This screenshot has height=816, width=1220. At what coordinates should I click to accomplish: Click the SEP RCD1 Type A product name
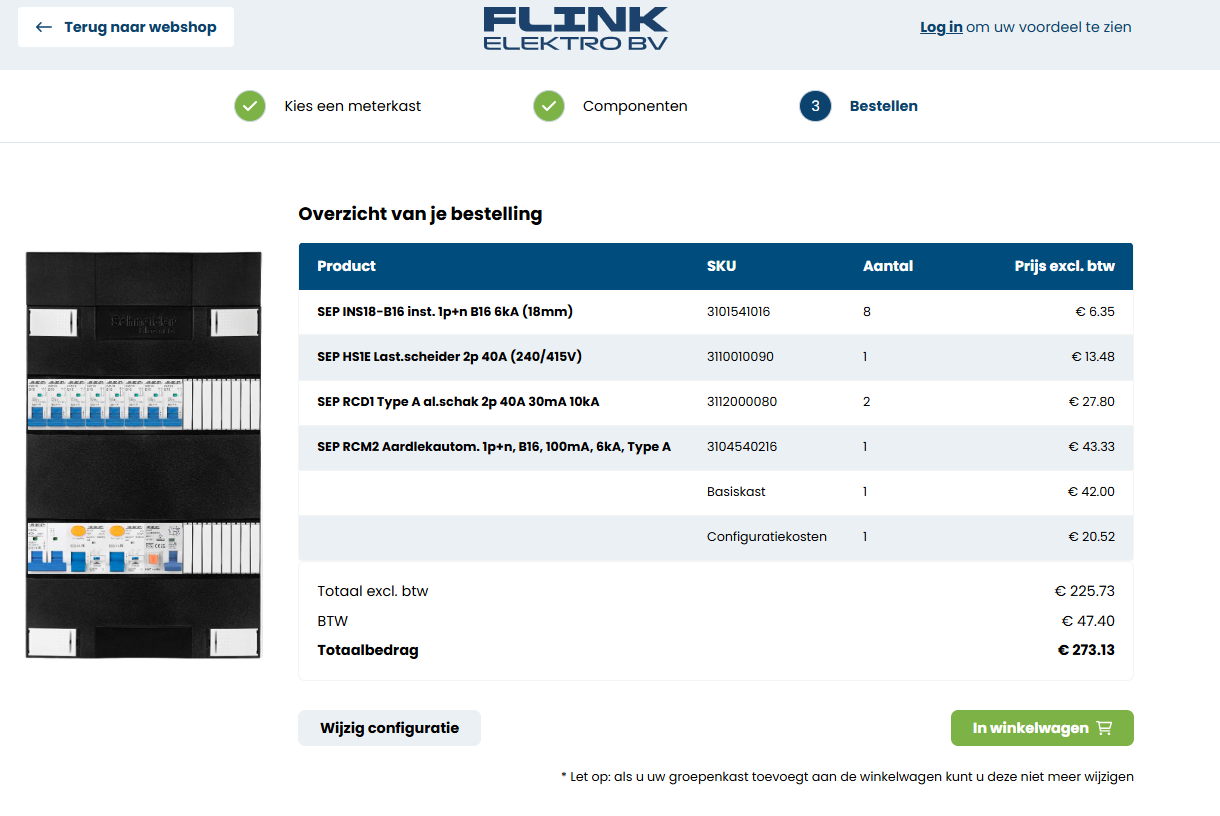[458, 402]
